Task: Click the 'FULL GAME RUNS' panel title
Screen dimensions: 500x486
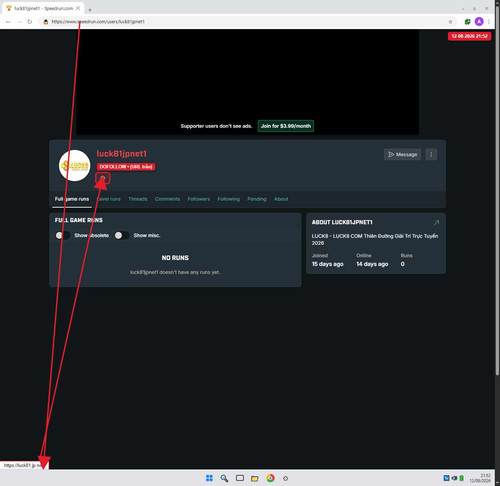Action: coord(79,220)
